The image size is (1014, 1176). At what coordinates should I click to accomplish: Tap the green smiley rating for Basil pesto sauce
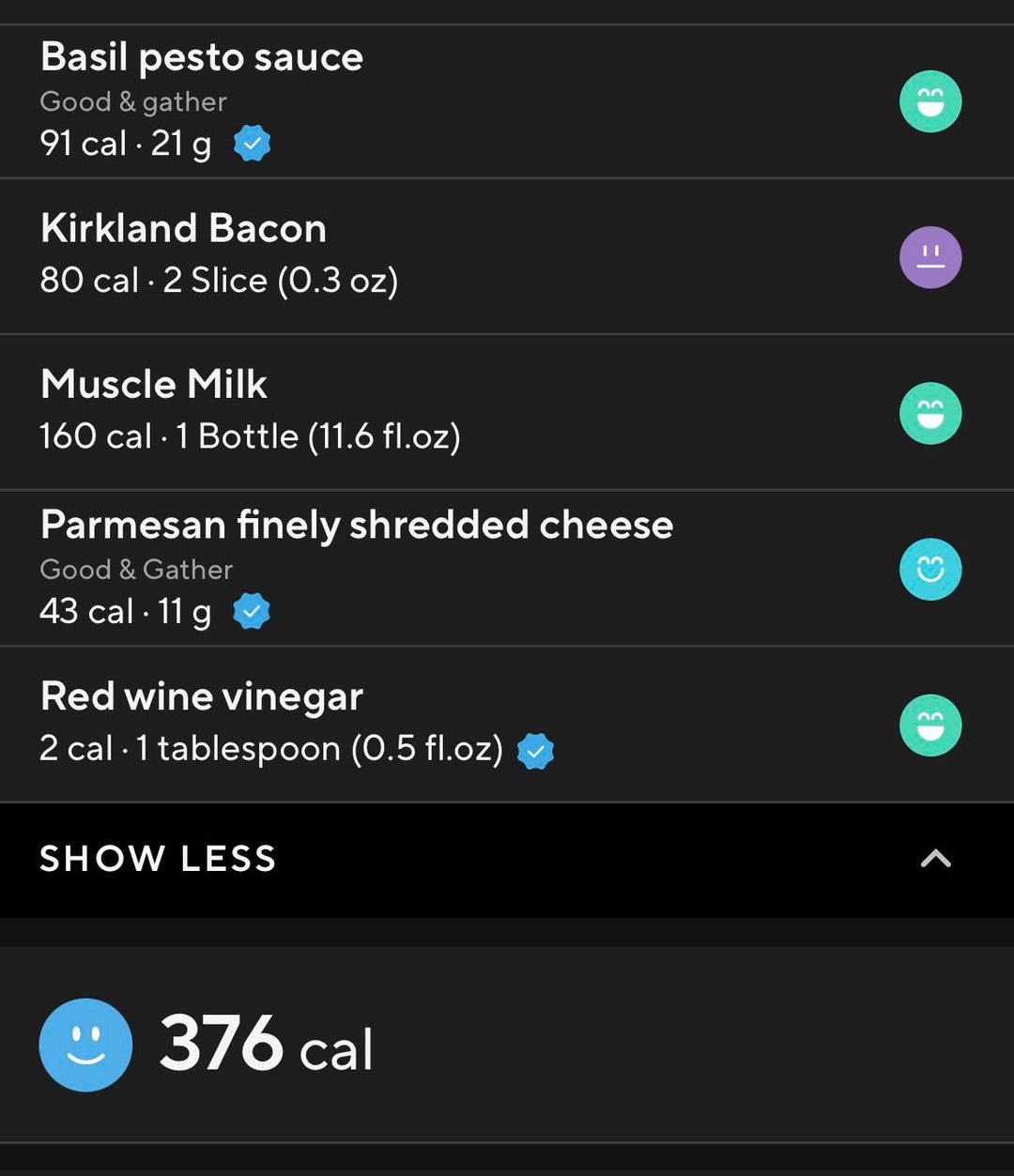click(930, 101)
